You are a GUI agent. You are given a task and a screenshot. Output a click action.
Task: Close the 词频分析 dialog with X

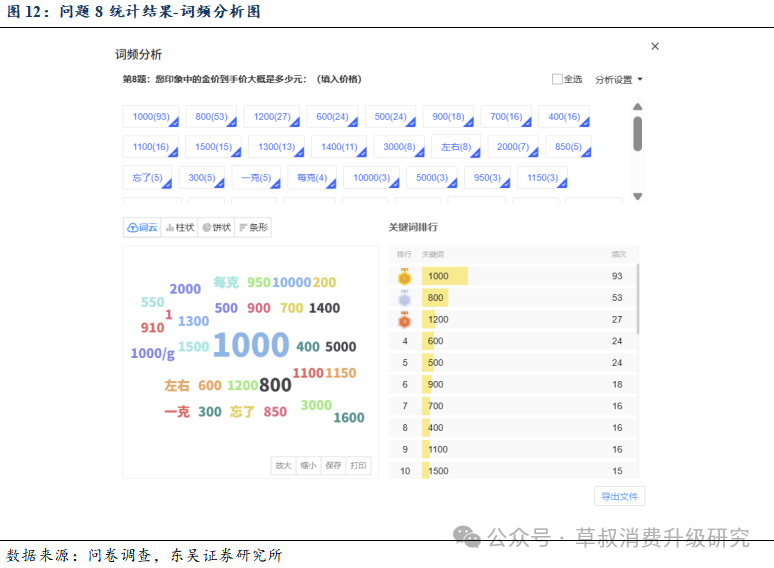pos(655,46)
